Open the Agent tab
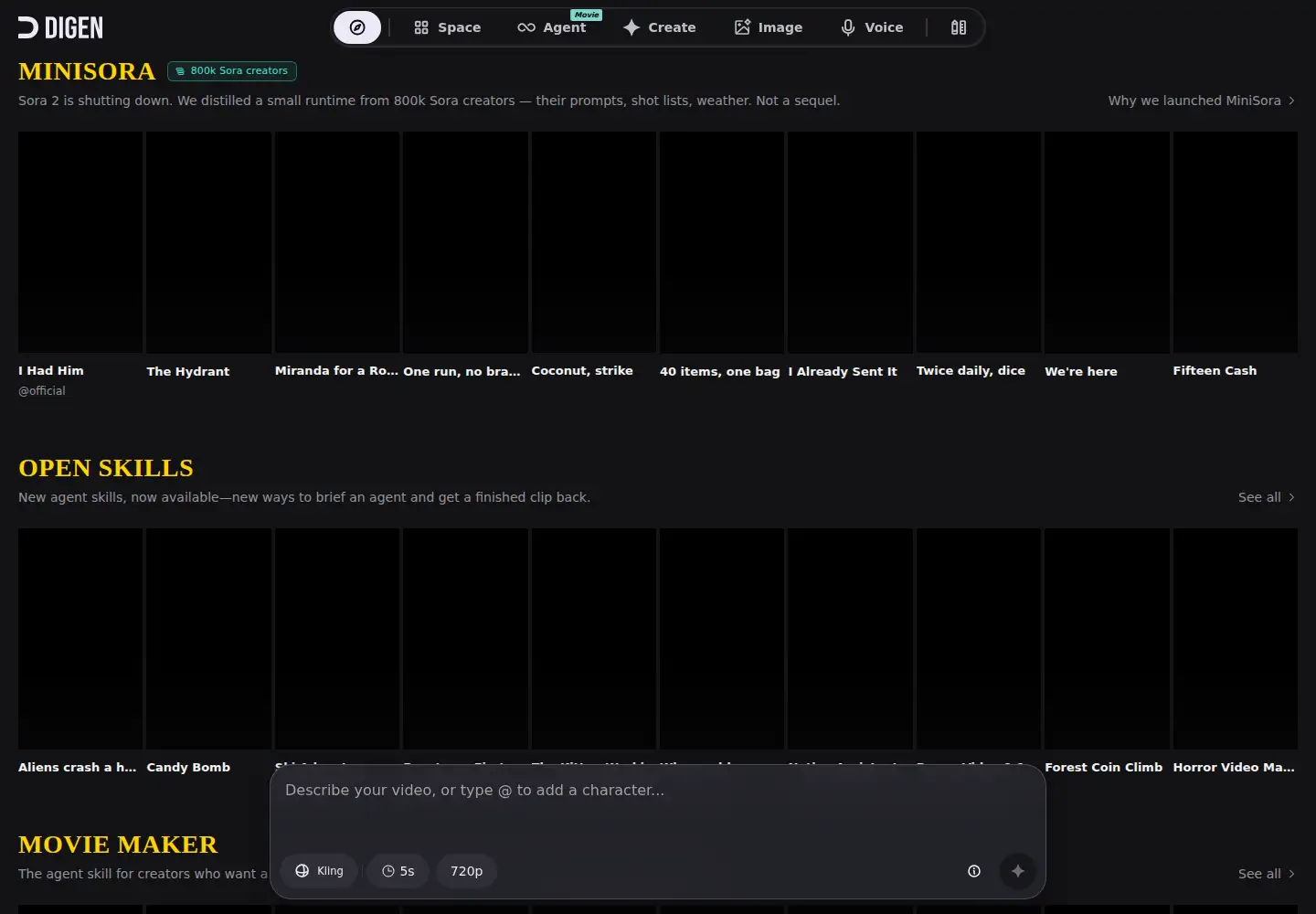Viewport: 1316px width, 914px height. [x=552, y=27]
